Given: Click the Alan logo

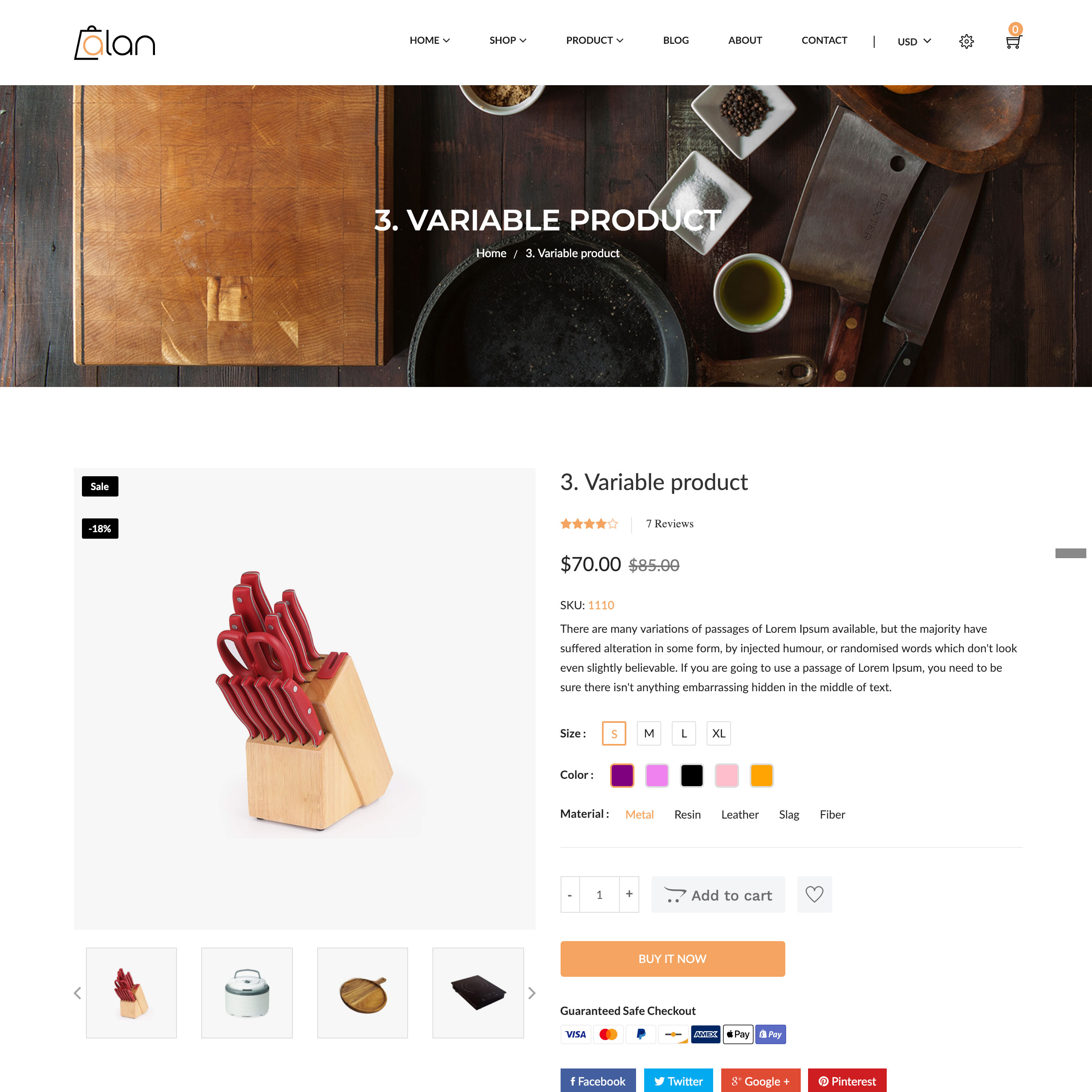Looking at the screenshot, I should 115,43.
